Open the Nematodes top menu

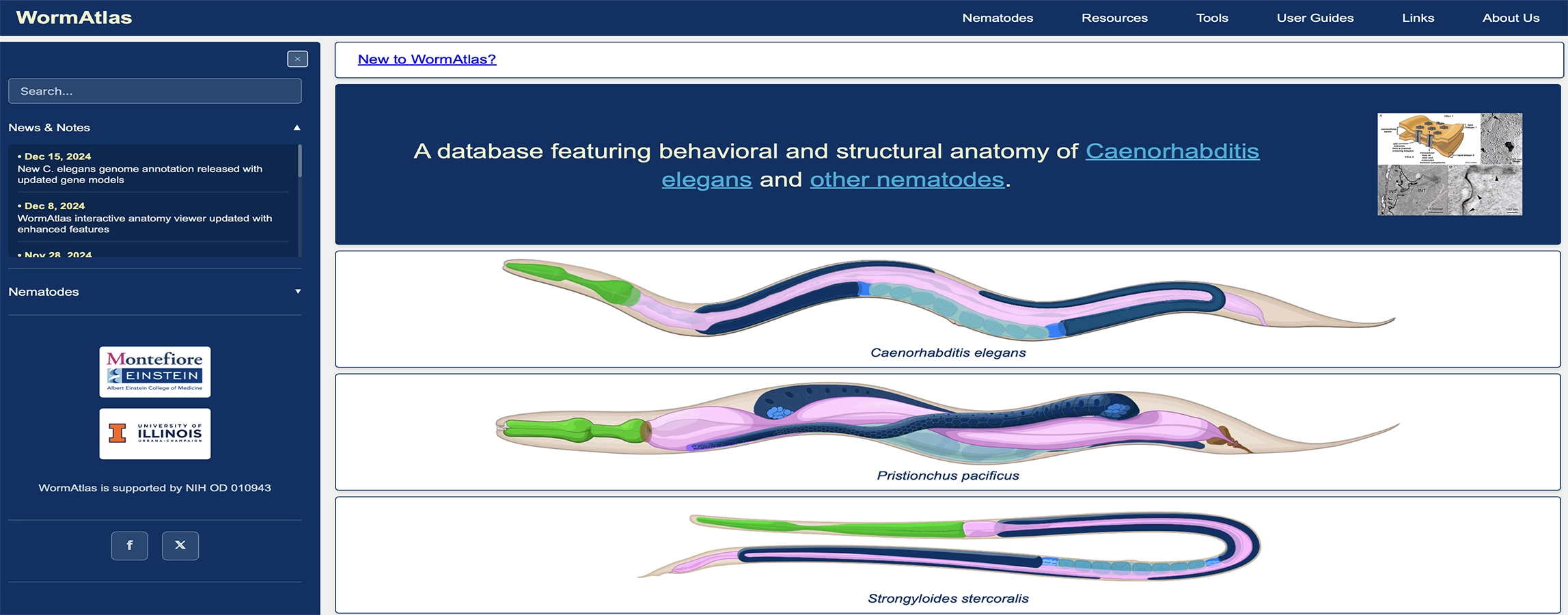coord(998,18)
